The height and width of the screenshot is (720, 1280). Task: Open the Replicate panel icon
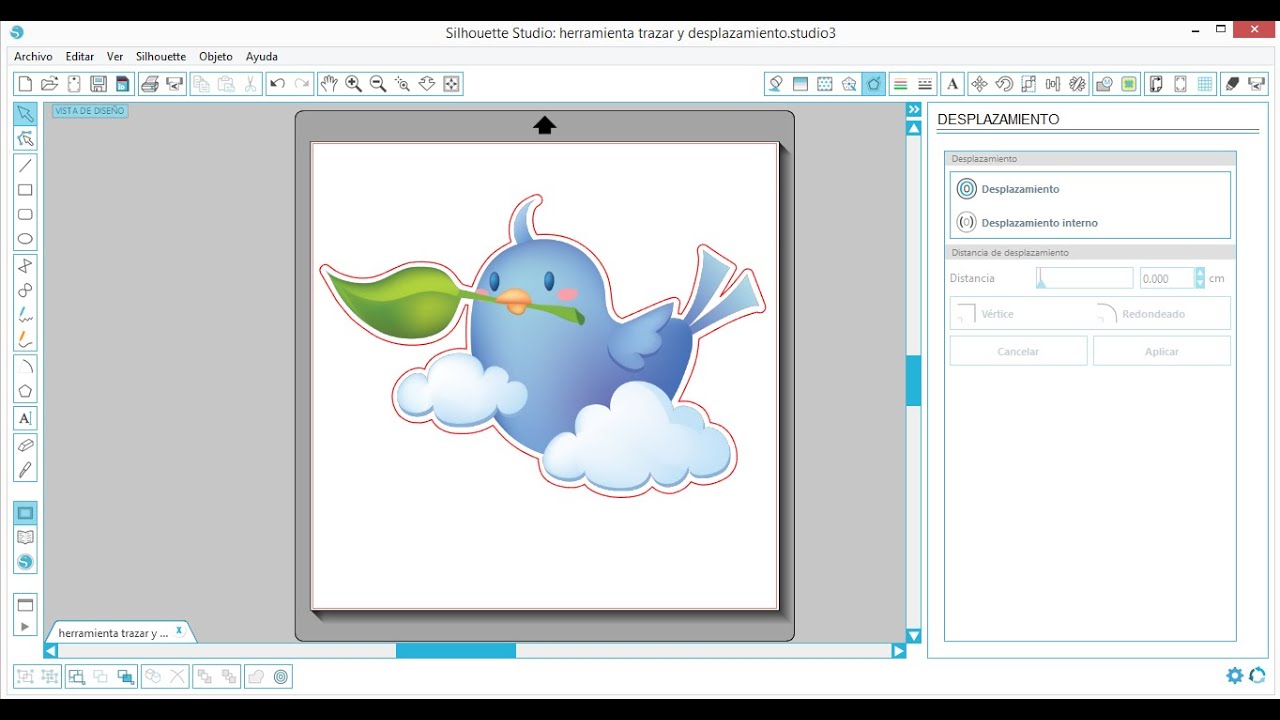(x=1078, y=84)
